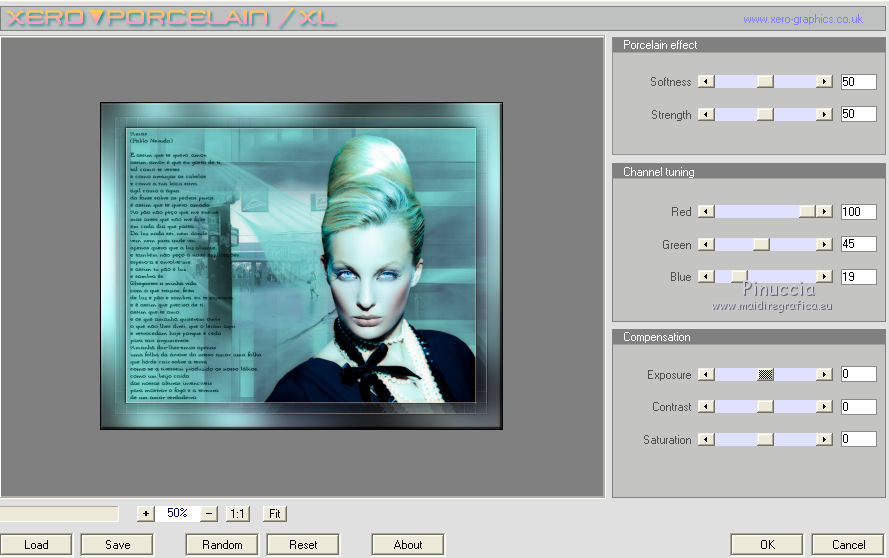Click the Saturation left arrow
The width and height of the screenshot is (889, 558).
click(x=706, y=439)
